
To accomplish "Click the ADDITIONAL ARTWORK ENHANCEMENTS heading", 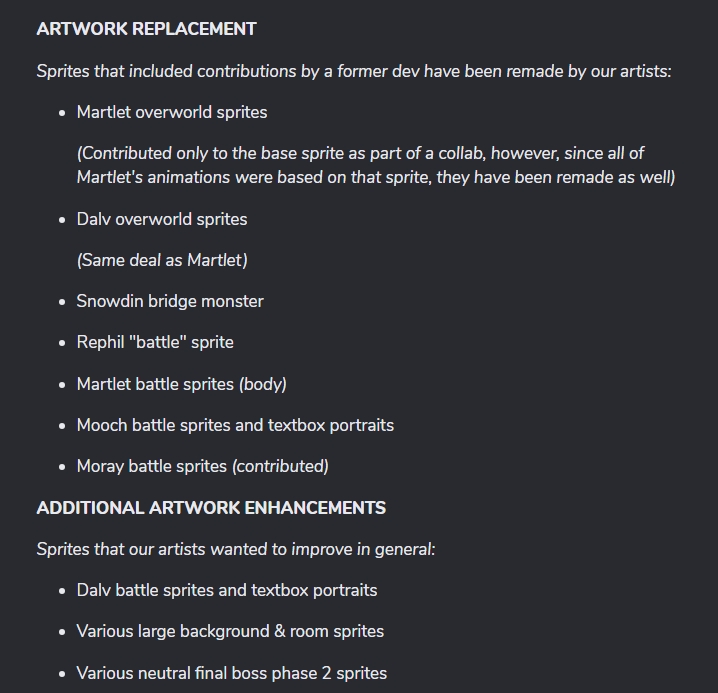I will point(211,508).
